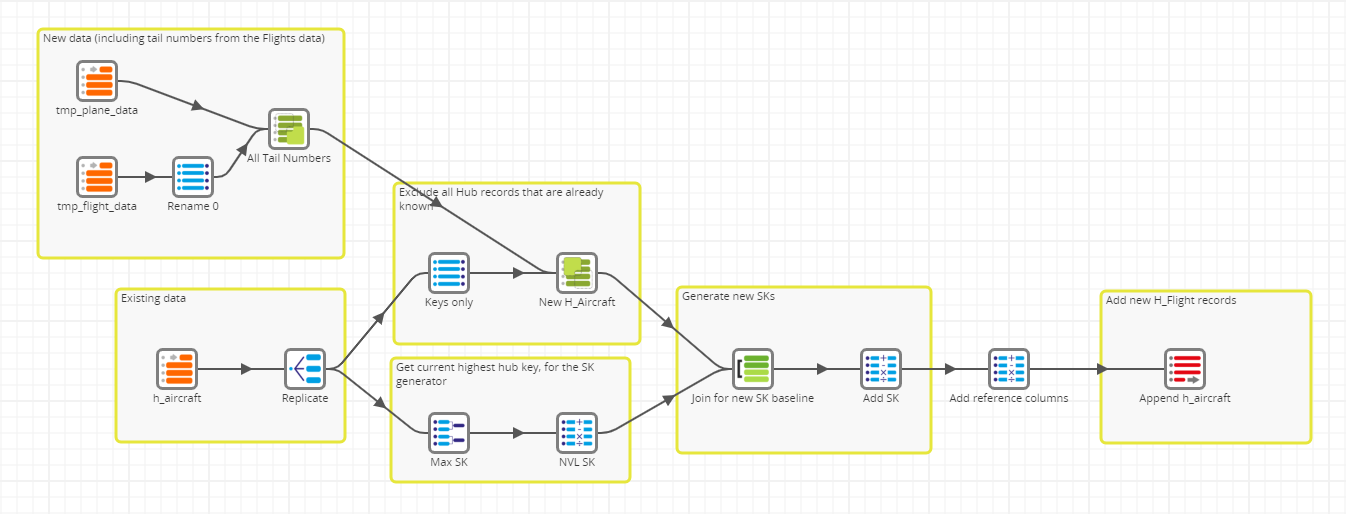Click the 'Join for new SK baseline' label
Image resolution: width=1346 pixels, height=514 pixels.
tap(753, 398)
